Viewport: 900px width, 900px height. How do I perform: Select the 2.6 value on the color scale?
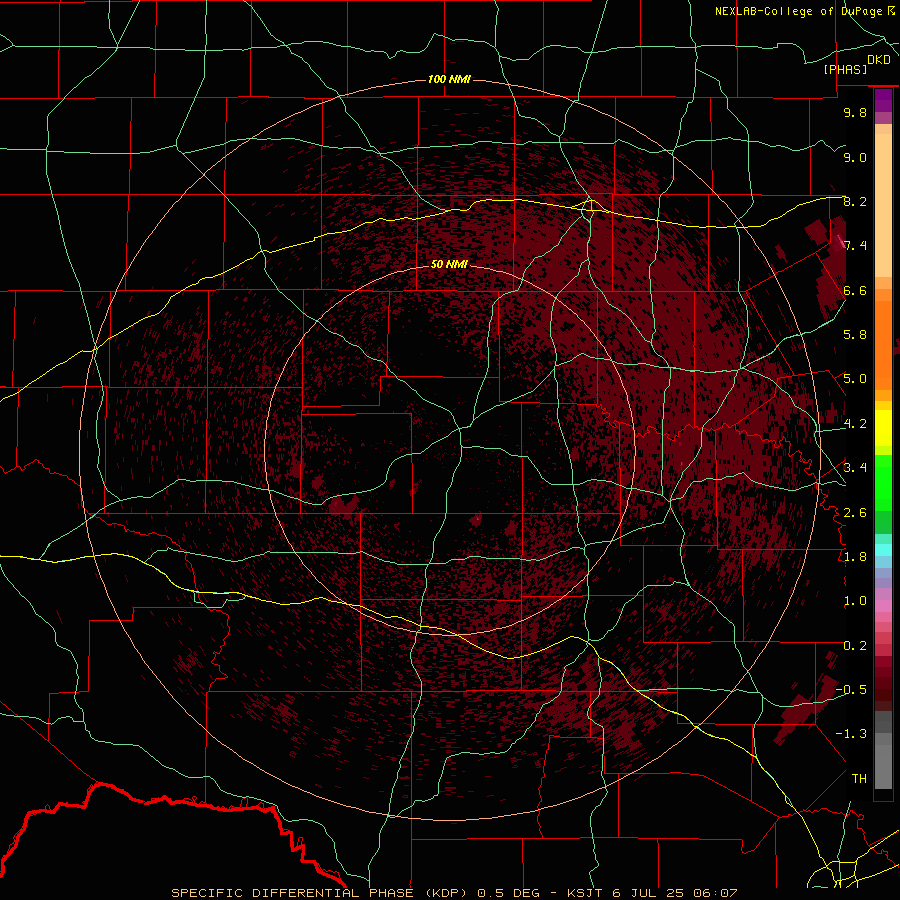click(855, 513)
